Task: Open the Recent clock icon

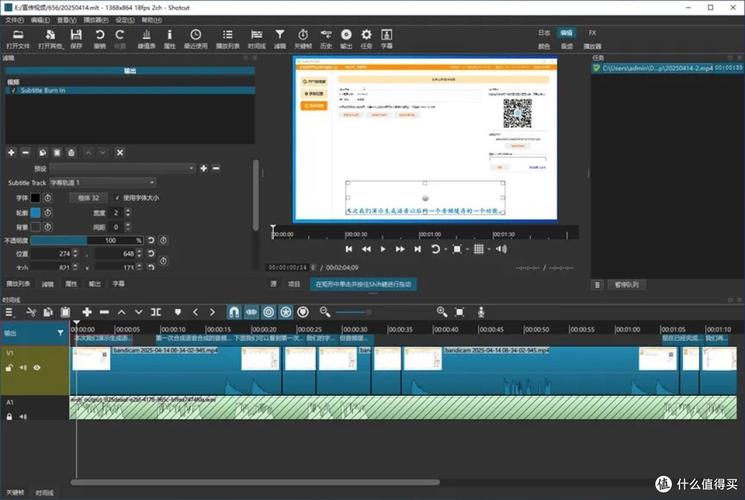Action: 196,39
